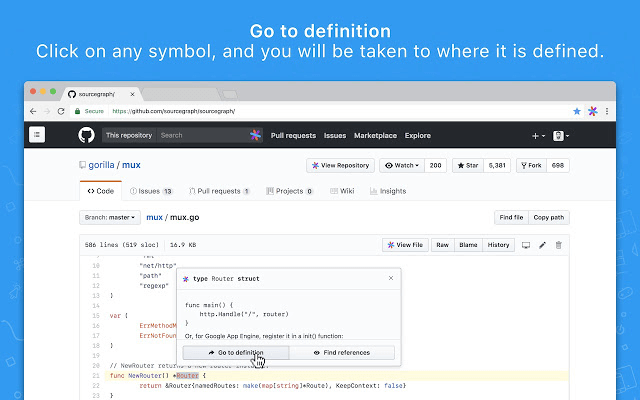Open the sidebar hamburger menu button
Viewport: 640px width, 400px height.
coord(37,135)
